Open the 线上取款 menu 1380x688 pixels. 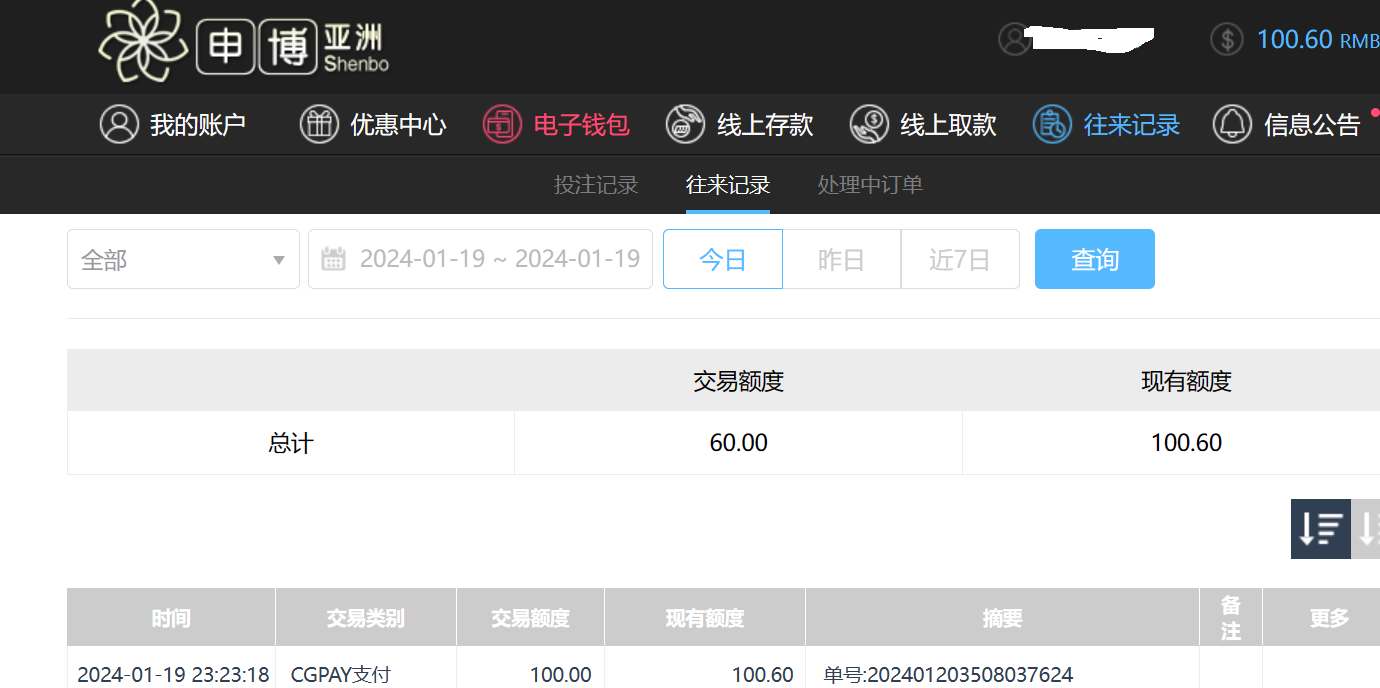tap(923, 124)
